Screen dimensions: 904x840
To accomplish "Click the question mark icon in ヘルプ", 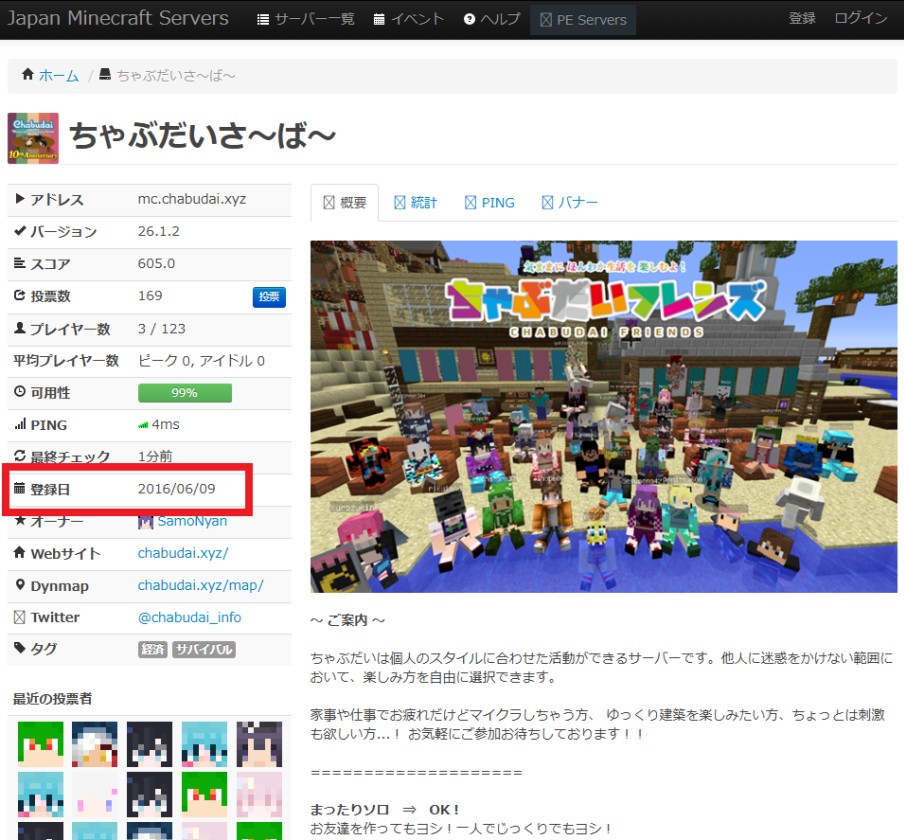I will click(x=469, y=19).
